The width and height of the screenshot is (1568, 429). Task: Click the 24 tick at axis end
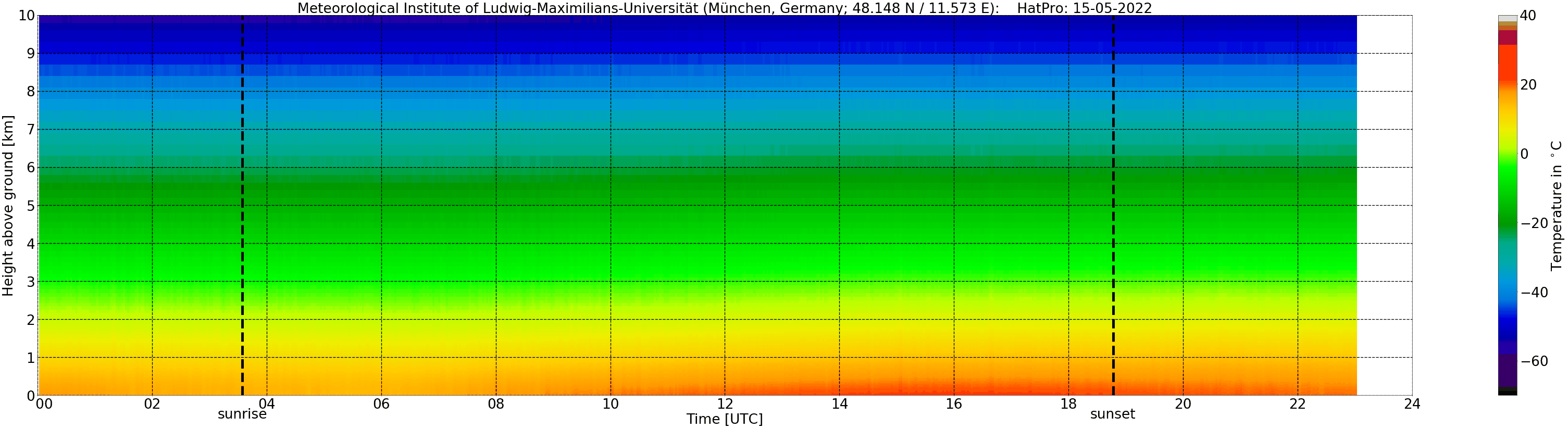point(1412,404)
